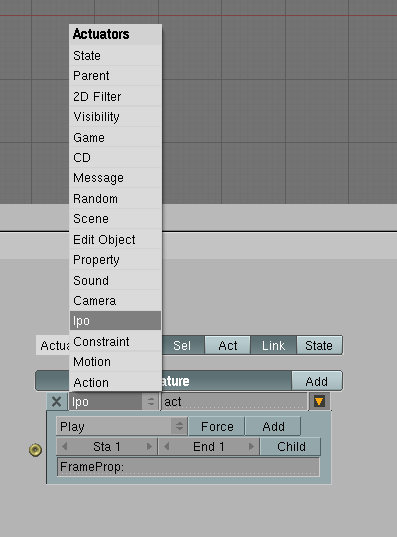The image size is (397, 537).
Task: Choose the highlighted Ipo menu entry
Action: 115,321
